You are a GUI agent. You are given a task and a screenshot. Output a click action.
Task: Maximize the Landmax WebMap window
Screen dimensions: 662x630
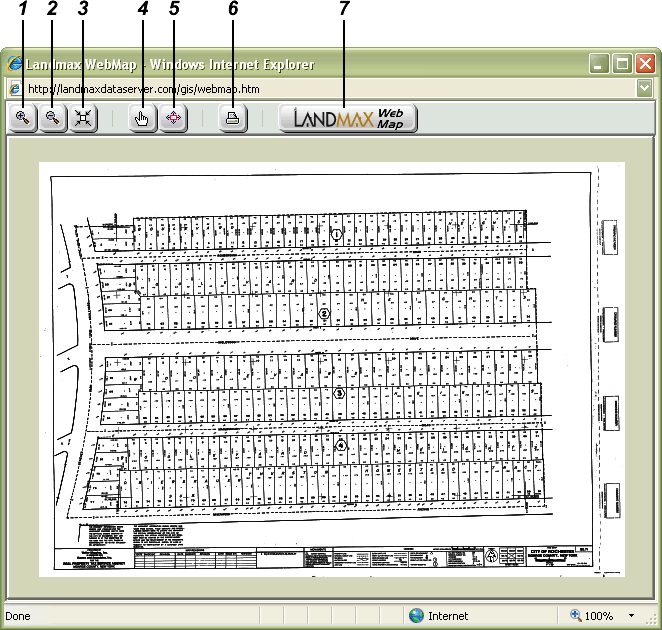pyautogui.click(x=622, y=64)
